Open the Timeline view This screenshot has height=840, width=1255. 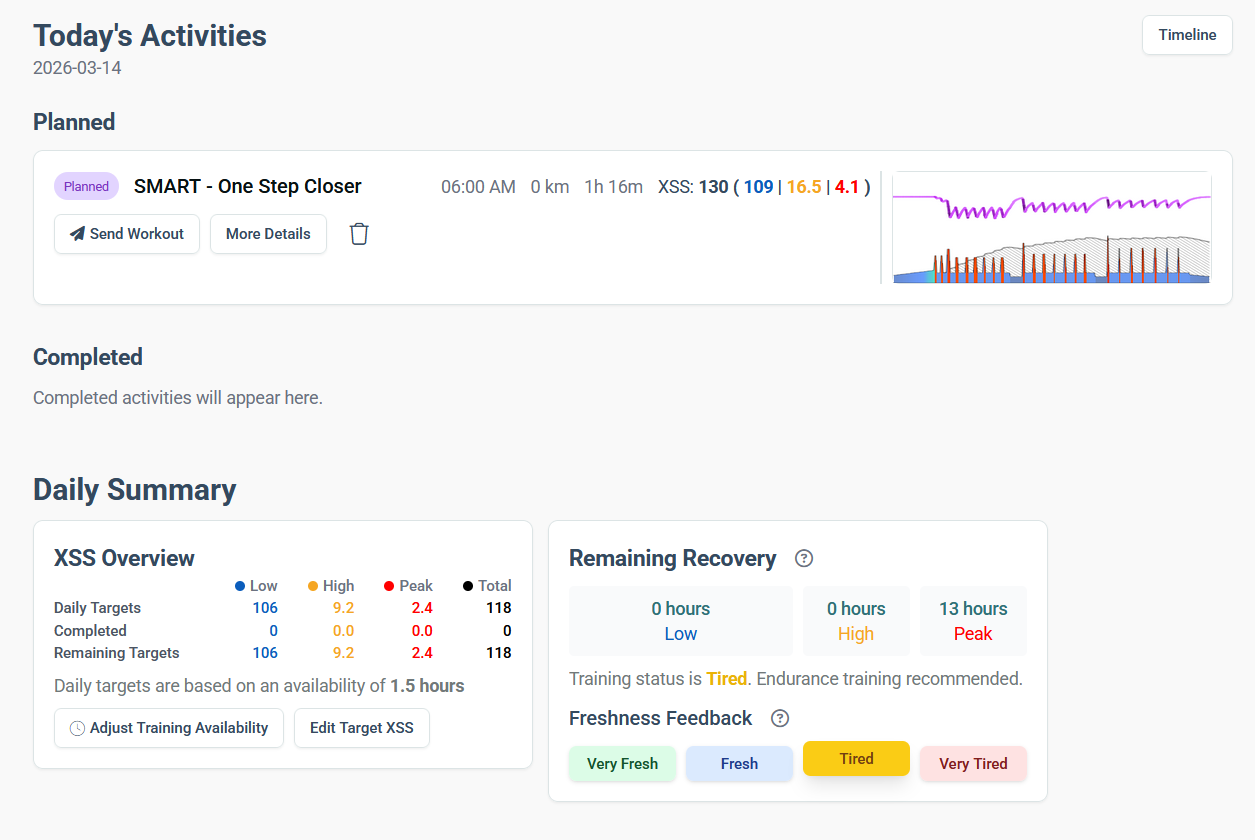coord(1187,35)
